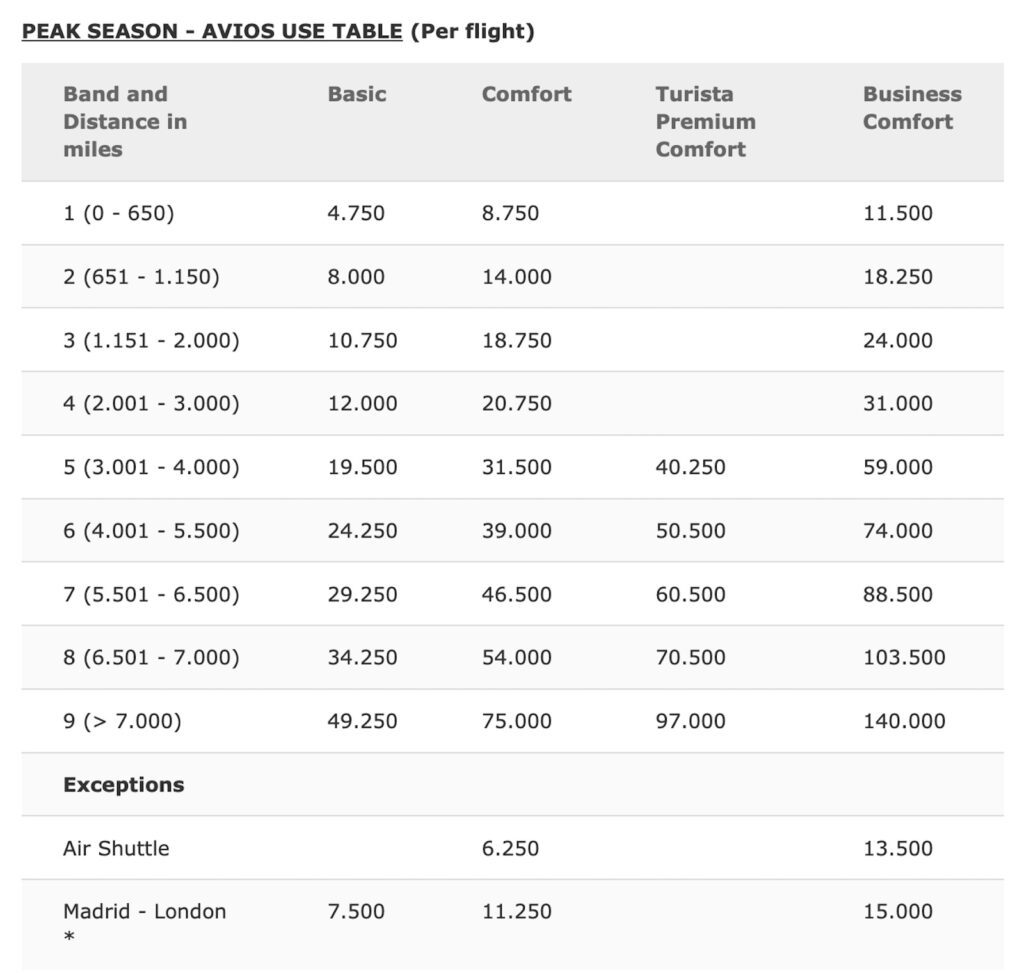Viewport: 1024px width, 973px height.
Task: Click band 1 (0 - 650) row label
Action: pos(118,214)
